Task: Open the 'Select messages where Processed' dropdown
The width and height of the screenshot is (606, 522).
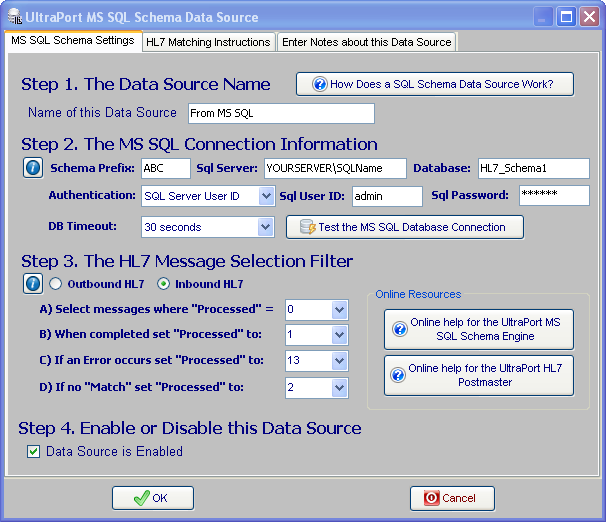Action: [x=339, y=310]
